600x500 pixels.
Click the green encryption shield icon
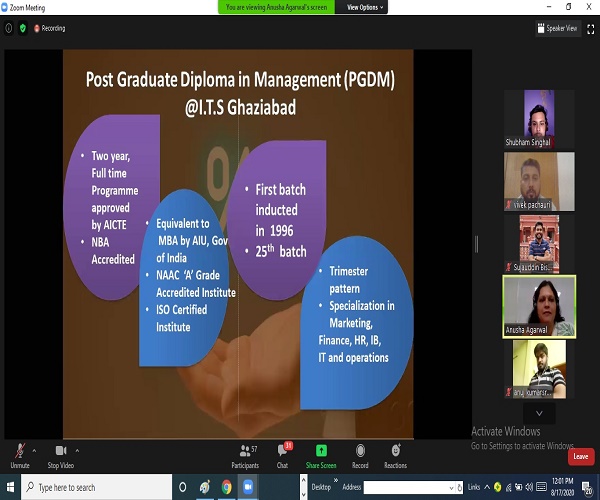coord(23,28)
